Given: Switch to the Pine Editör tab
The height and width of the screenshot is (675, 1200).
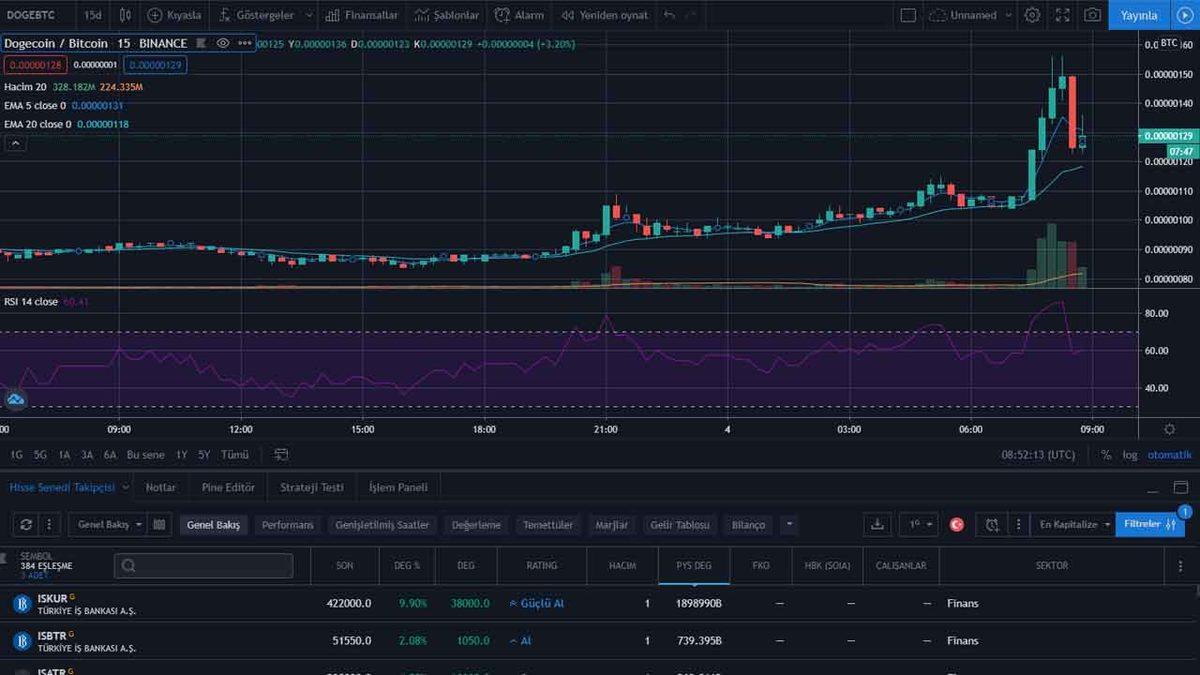Looking at the screenshot, I should point(228,487).
